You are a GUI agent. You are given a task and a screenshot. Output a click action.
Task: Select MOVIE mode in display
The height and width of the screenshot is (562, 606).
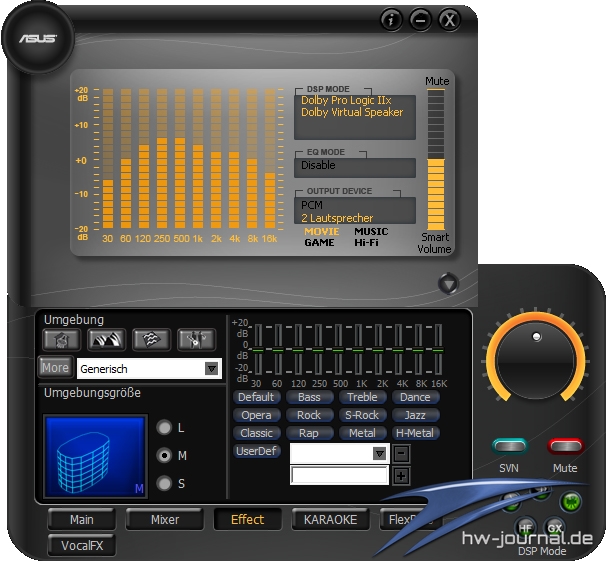click(322, 232)
